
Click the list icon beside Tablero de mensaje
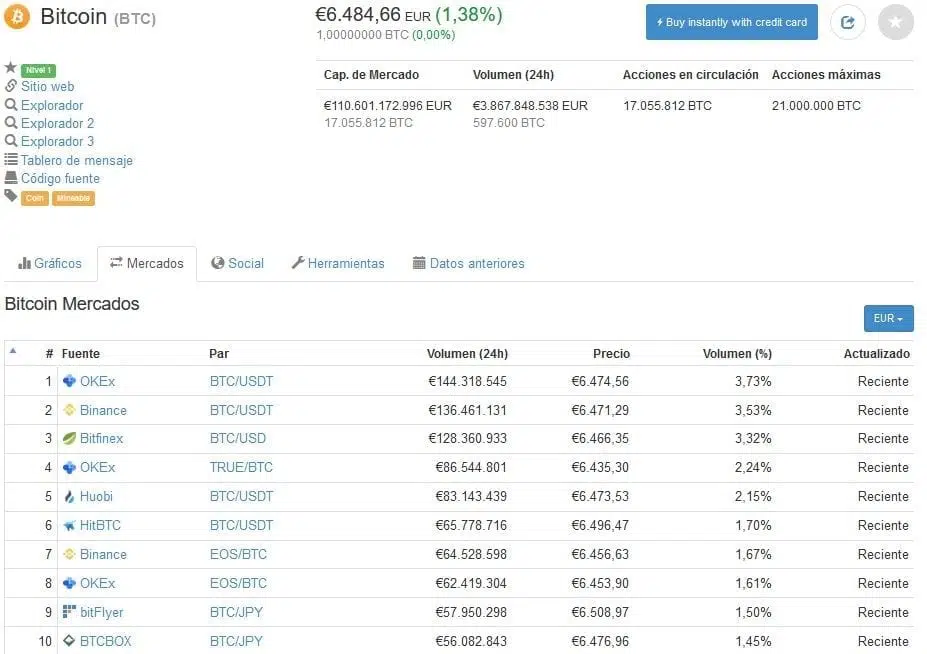tap(11, 159)
